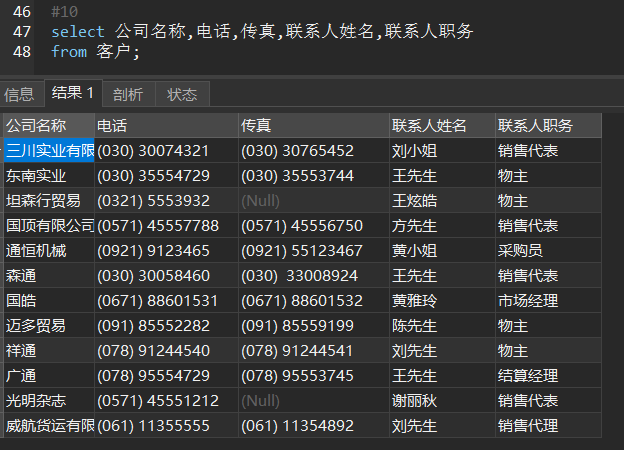Viewport: 624px width, 450px height.
Task: Click the 公司名称 column header
Action: click(x=37, y=125)
